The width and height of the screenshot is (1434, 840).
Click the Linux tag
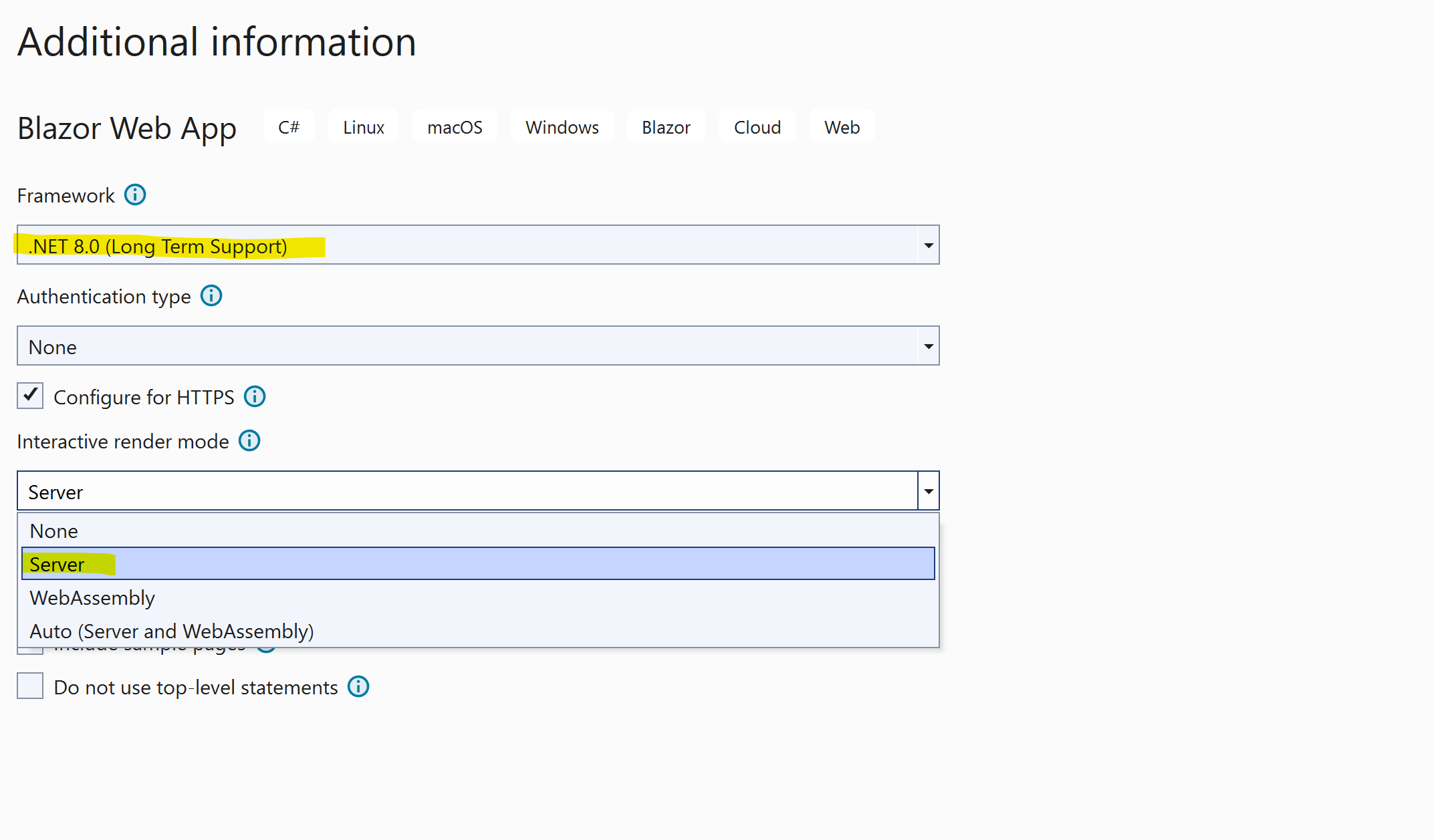[364, 127]
